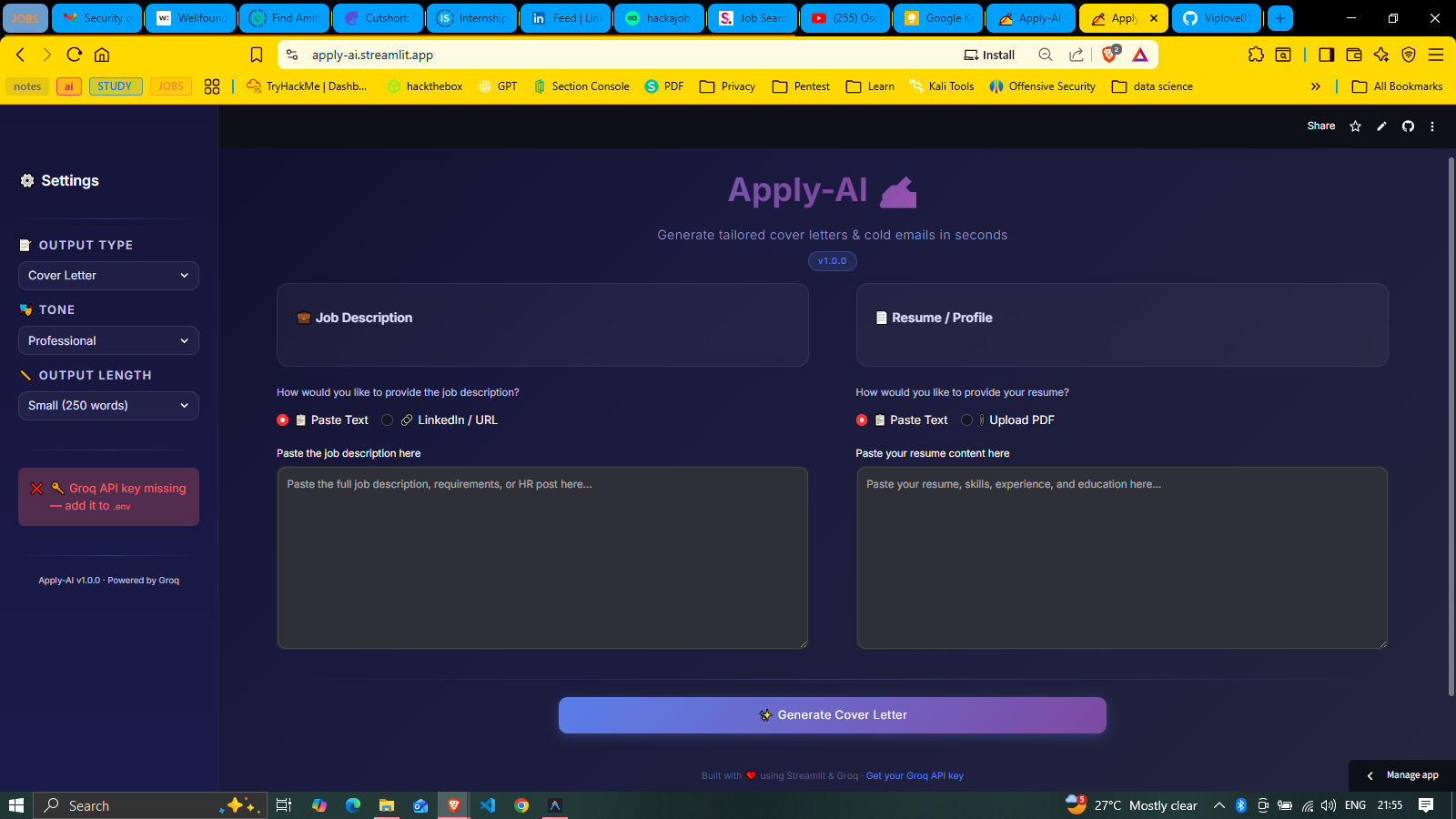Image resolution: width=1456 pixels, height=819 pixels.
Task: Switch to the Google Keep browser tab
Action: pyautogui.click(x=939, y=18)
